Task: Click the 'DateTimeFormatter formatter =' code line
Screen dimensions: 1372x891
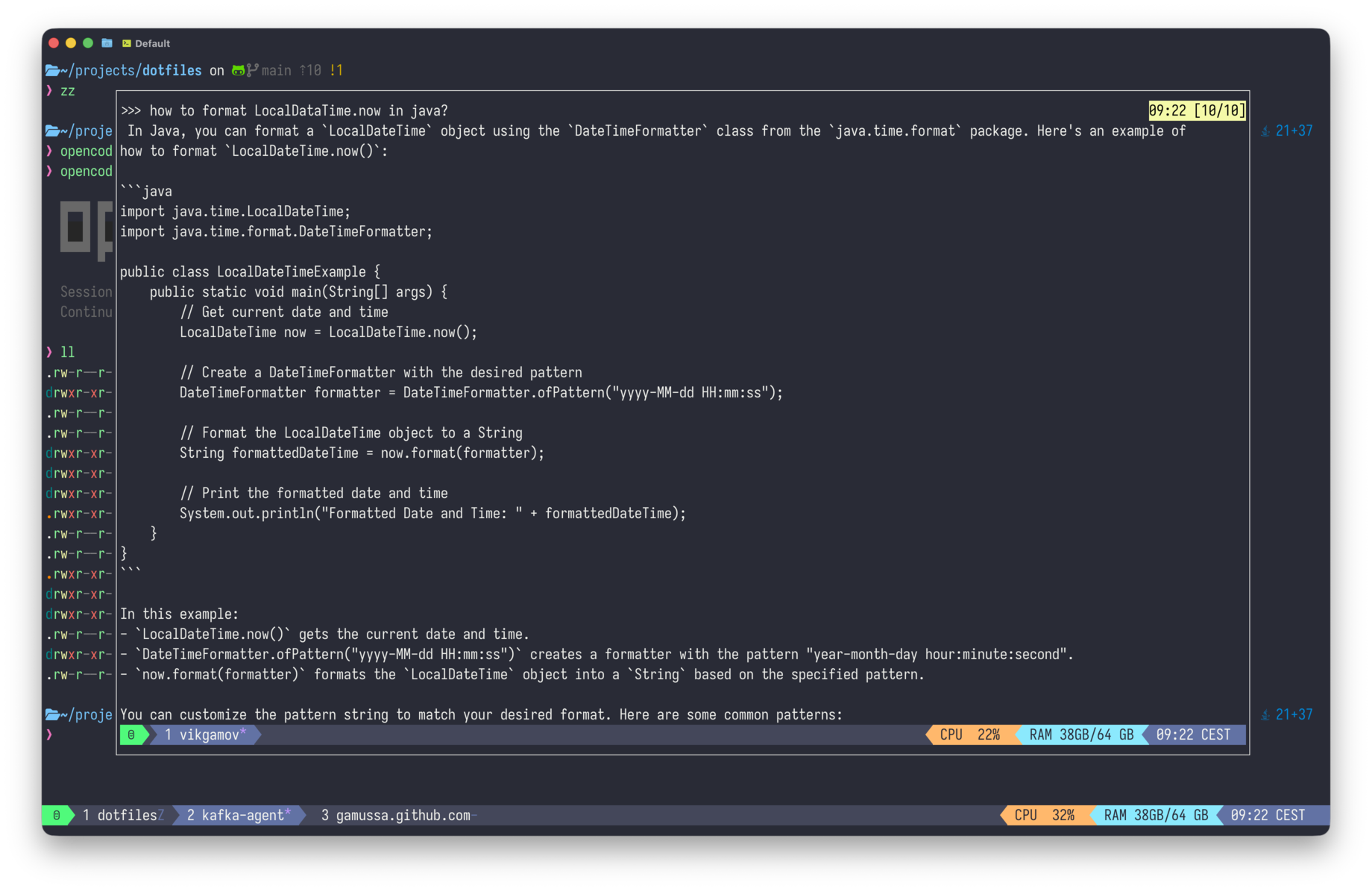Action: [481, 392]
